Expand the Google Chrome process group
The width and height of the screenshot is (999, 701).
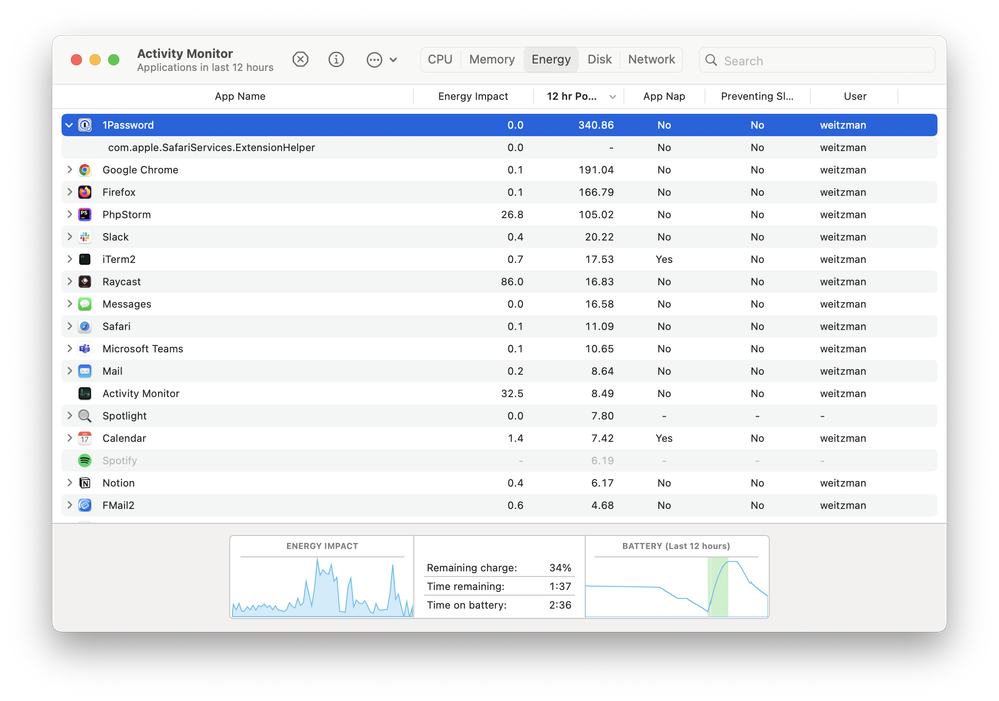(69, 170)
